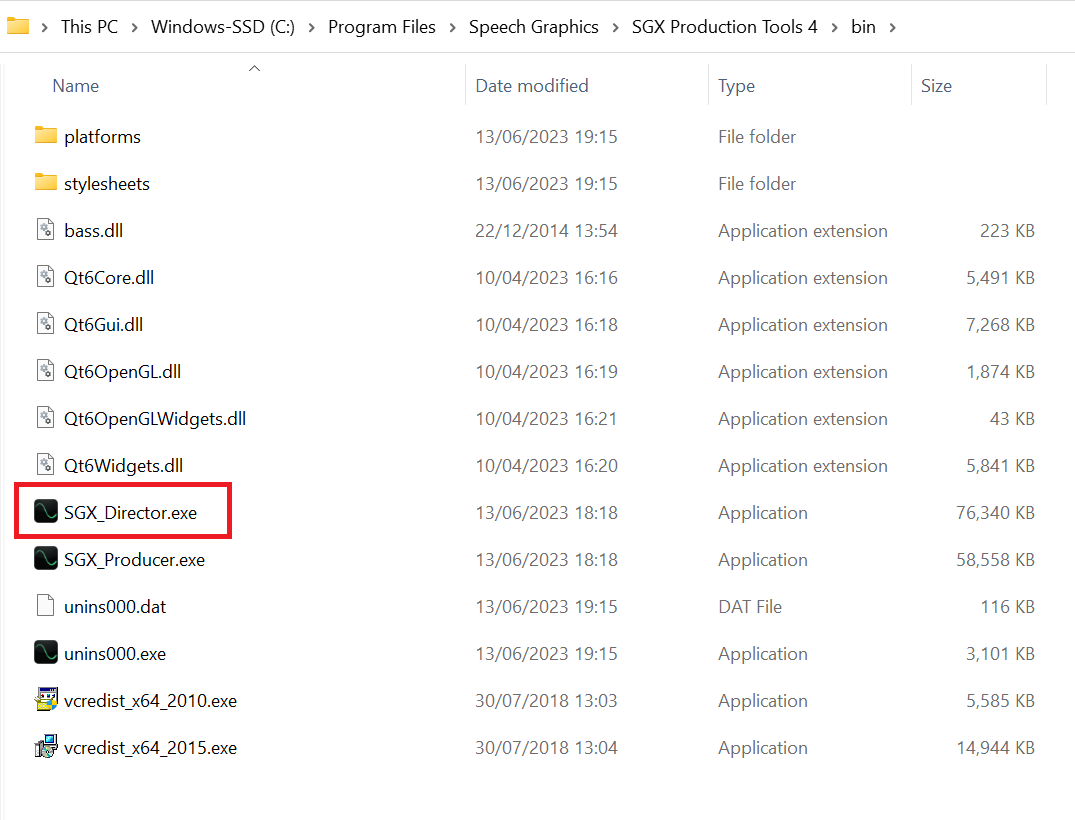The width and height of the screenshot is (1075, 820).
Task: Click the unins000.exe uninstaller icon
Action: [46, 653]
